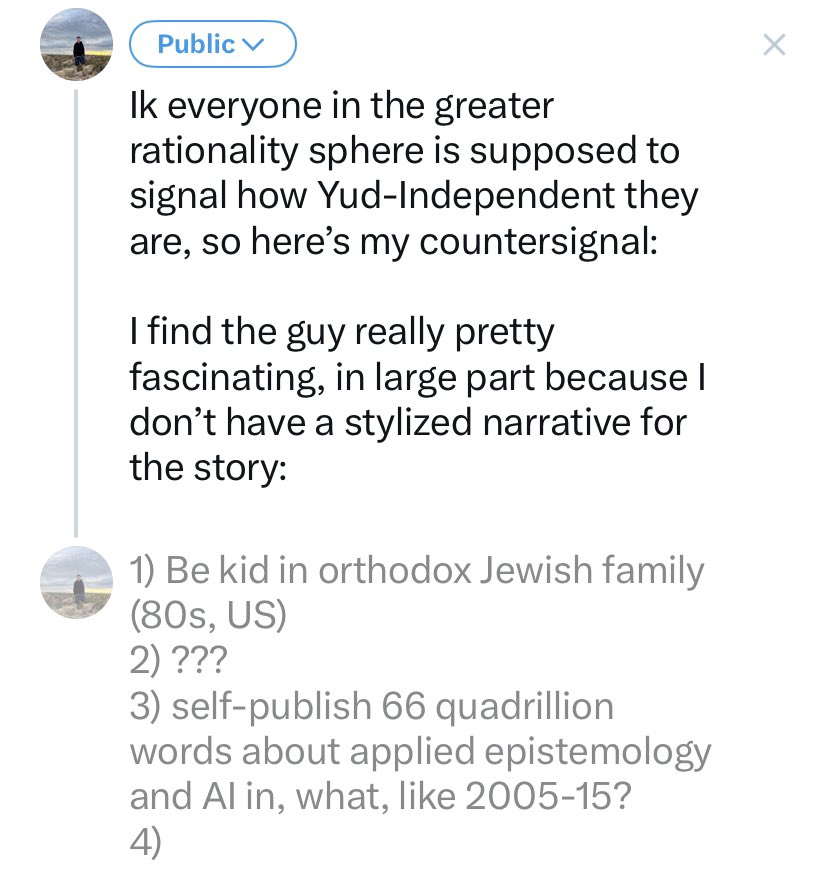
Task: Click the 'and AI in, what, like 2005-15?' line
Action: [381, 797]
